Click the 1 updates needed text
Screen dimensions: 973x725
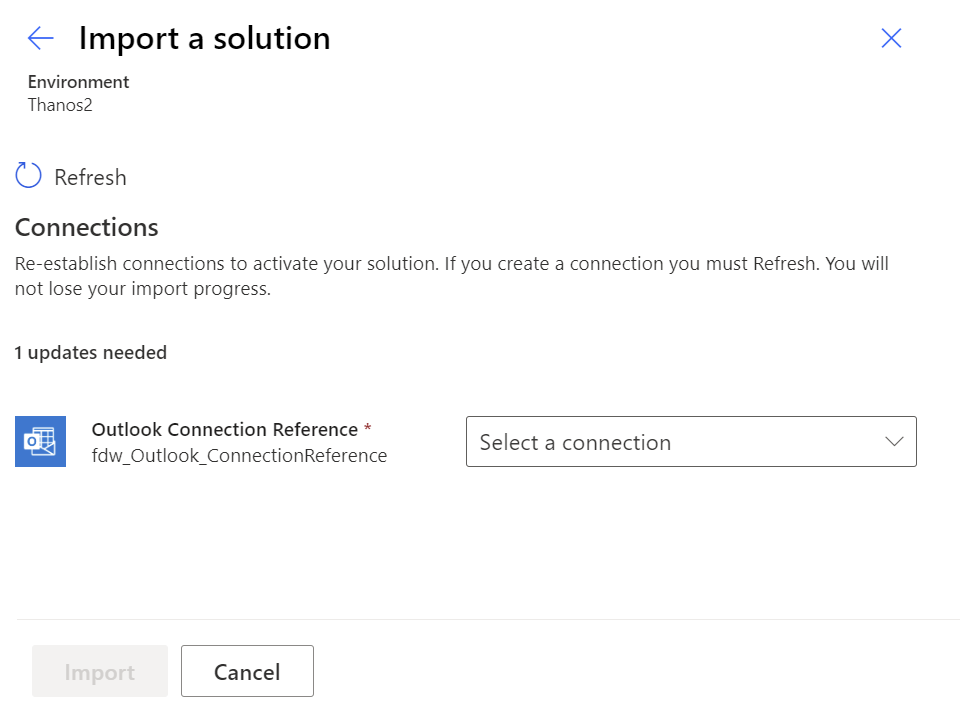click(x=91, y=352)
